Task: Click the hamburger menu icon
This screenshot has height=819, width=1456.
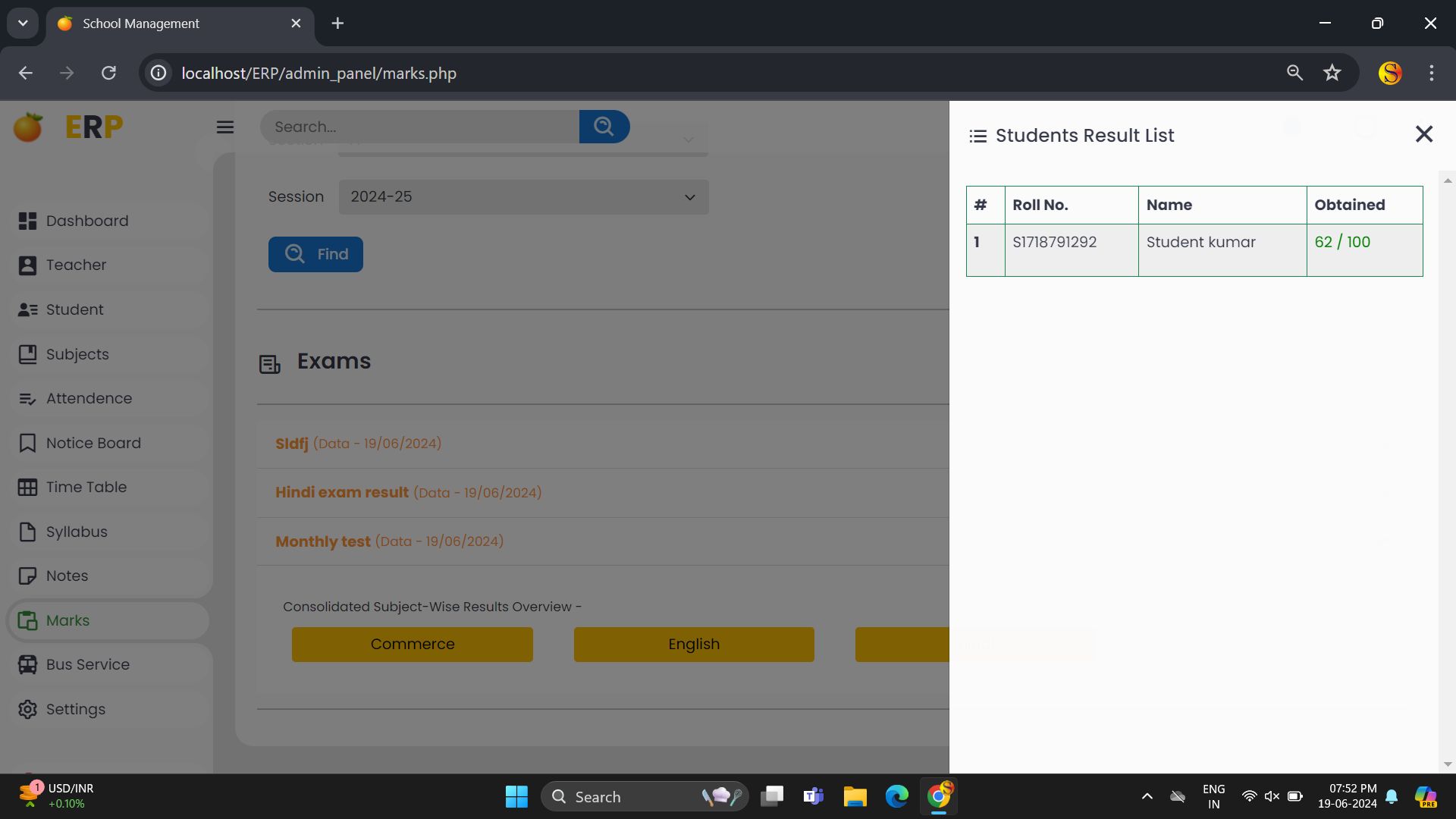Action: click(x=224, y=127)
